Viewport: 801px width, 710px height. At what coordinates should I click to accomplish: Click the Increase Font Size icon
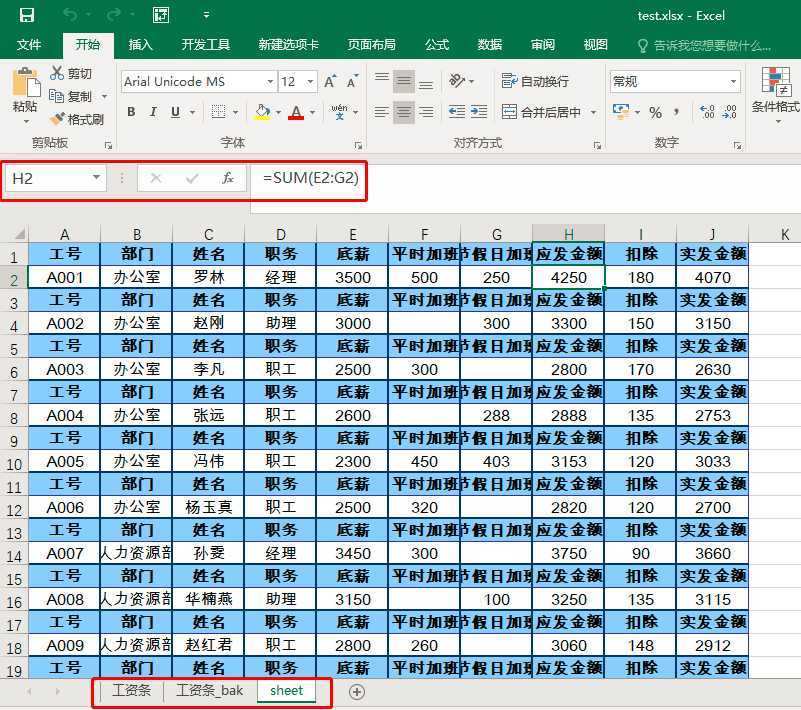[331, 81]
